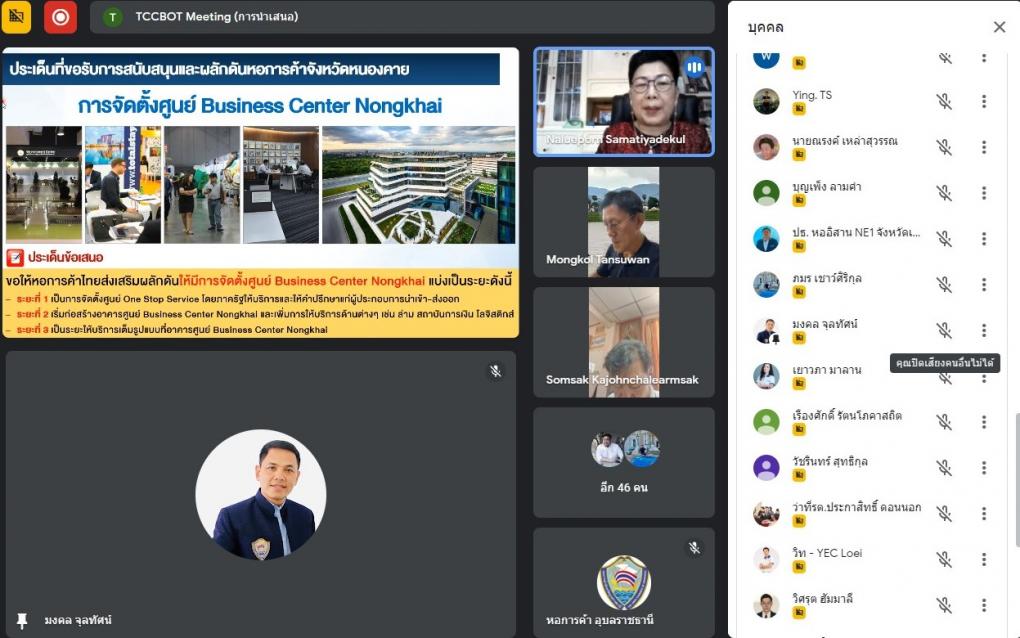The width and height of the screenshot is (1020, 638).
Task: Click the yellow badge under ภมร เชาว์ศิริกุล
Action: pos(799,293)
